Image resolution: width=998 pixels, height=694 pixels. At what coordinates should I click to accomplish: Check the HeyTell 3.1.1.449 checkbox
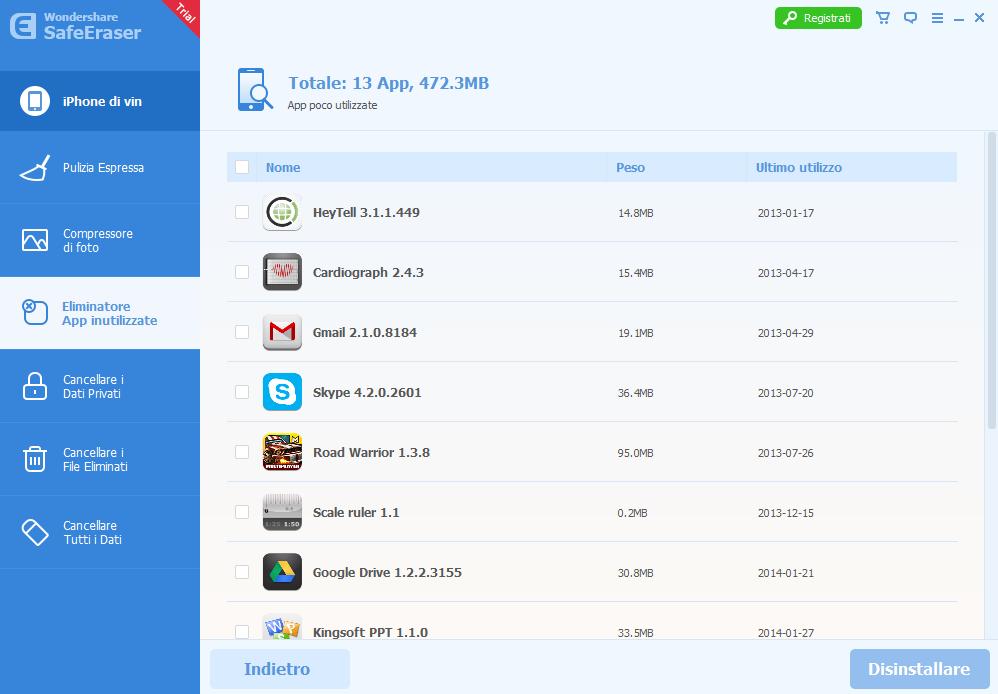coord(242,212)
